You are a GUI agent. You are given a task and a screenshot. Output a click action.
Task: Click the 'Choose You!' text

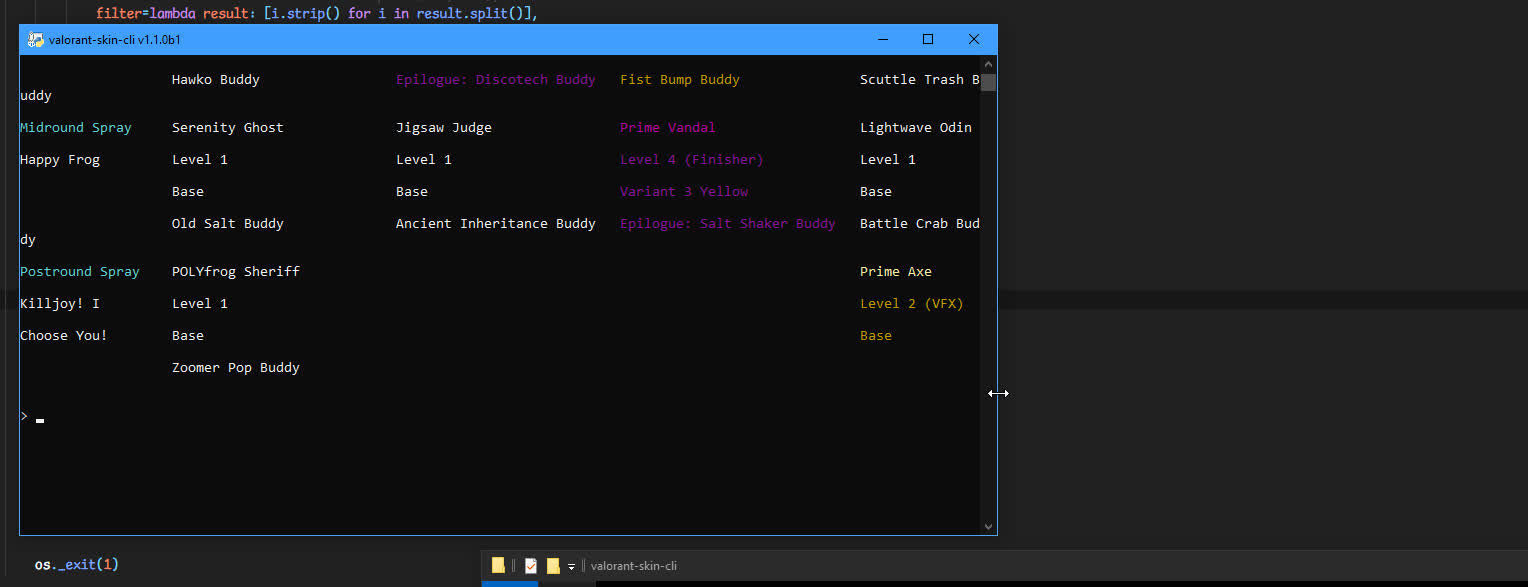click(64, 336)
